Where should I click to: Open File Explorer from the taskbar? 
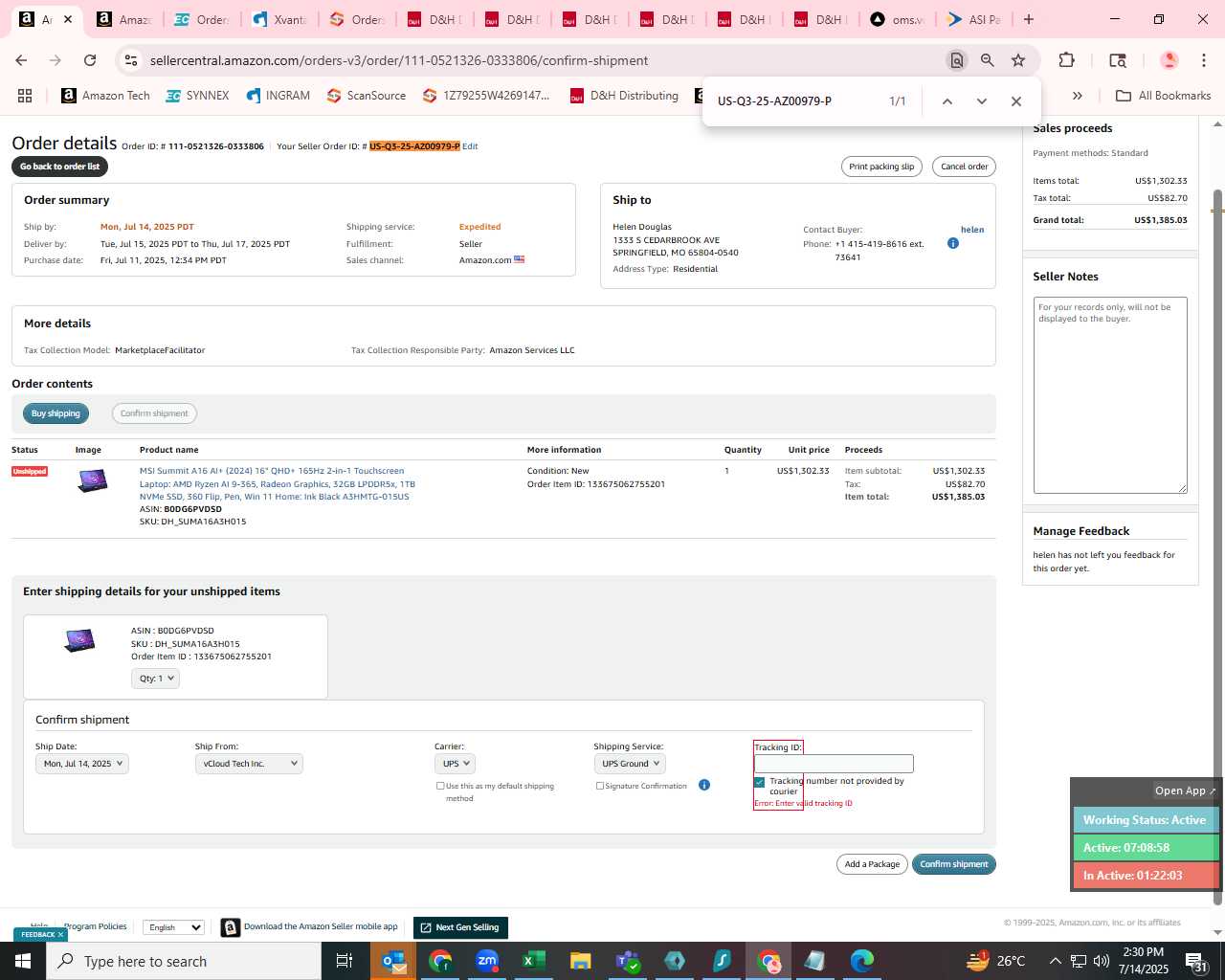(581, 961)
